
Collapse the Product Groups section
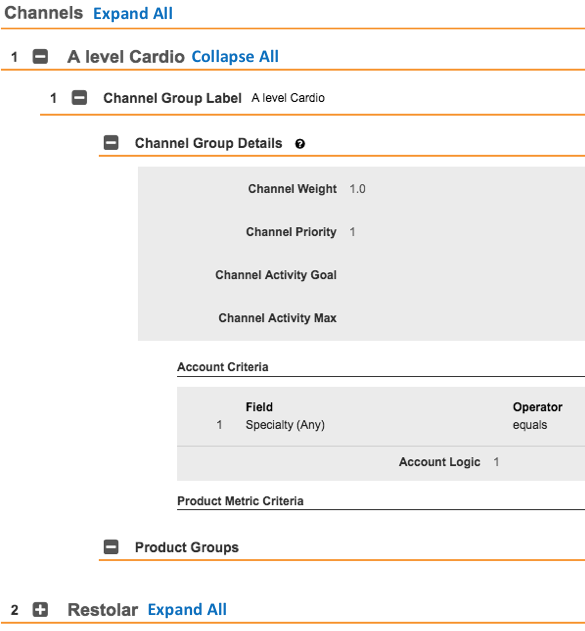111,547
